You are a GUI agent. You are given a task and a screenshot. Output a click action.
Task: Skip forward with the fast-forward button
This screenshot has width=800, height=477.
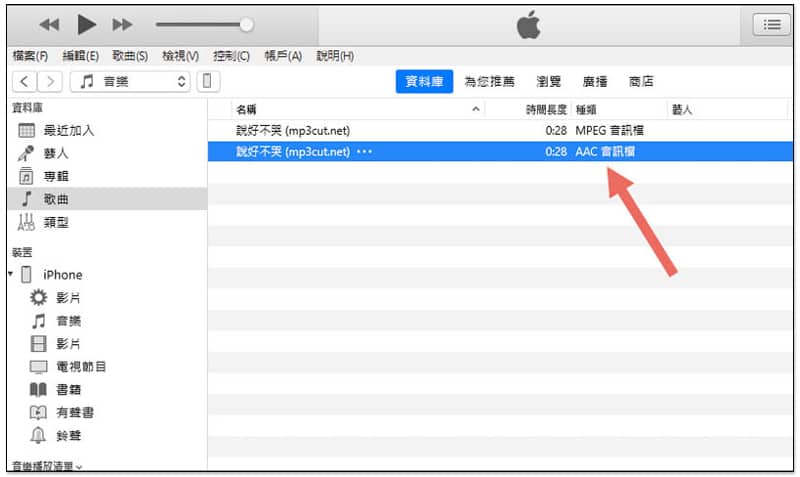pyautogui.click(x=122, y=24)
